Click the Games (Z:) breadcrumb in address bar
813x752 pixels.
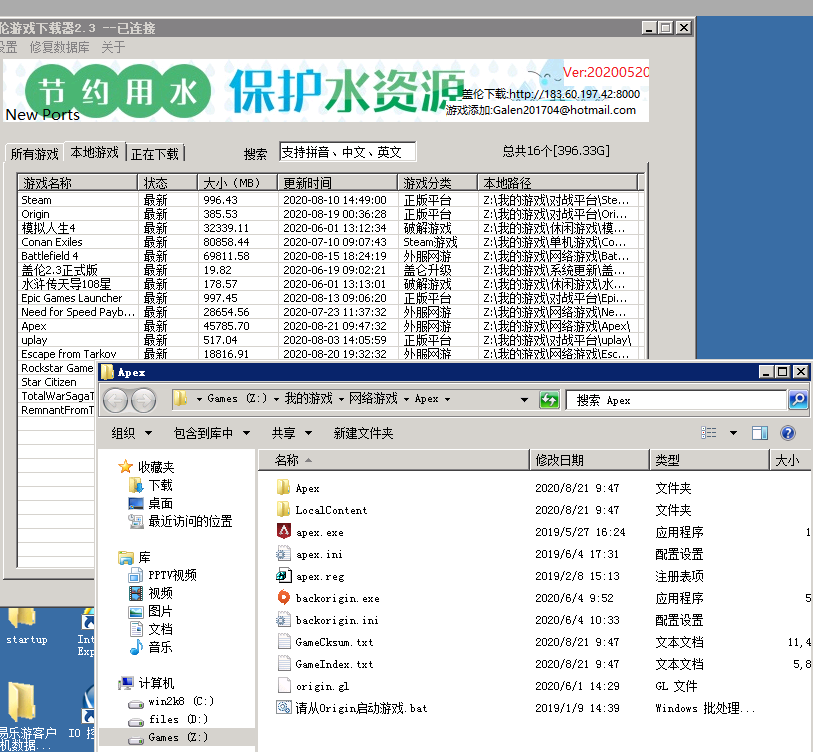pyautogui.click(x=237, y=399)
